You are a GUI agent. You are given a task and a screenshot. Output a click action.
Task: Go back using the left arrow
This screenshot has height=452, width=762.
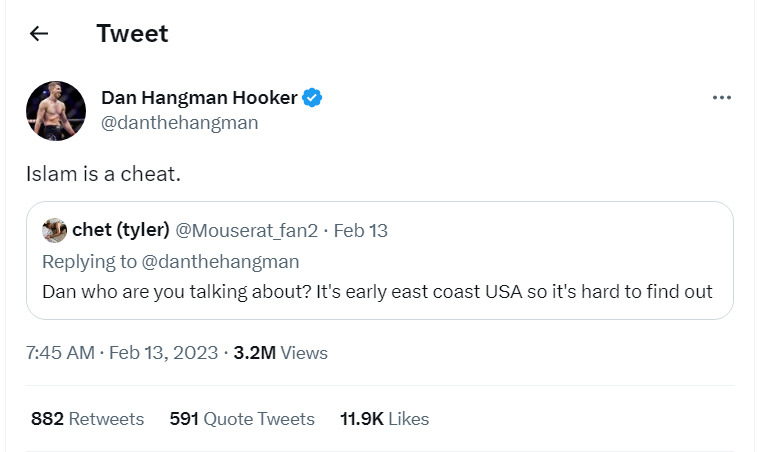(39, 34)
